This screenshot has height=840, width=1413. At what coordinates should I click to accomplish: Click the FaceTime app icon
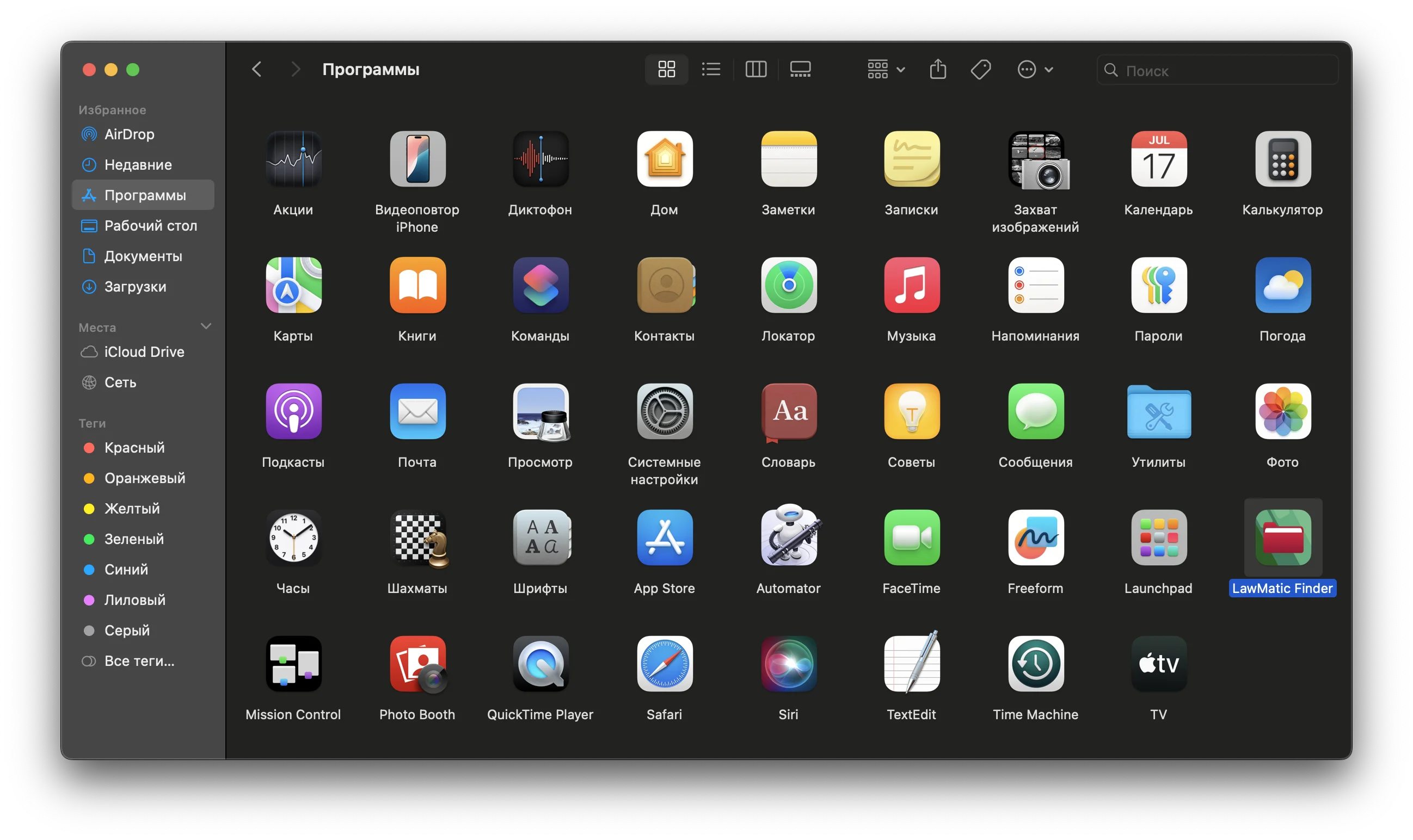coord(912,538)
